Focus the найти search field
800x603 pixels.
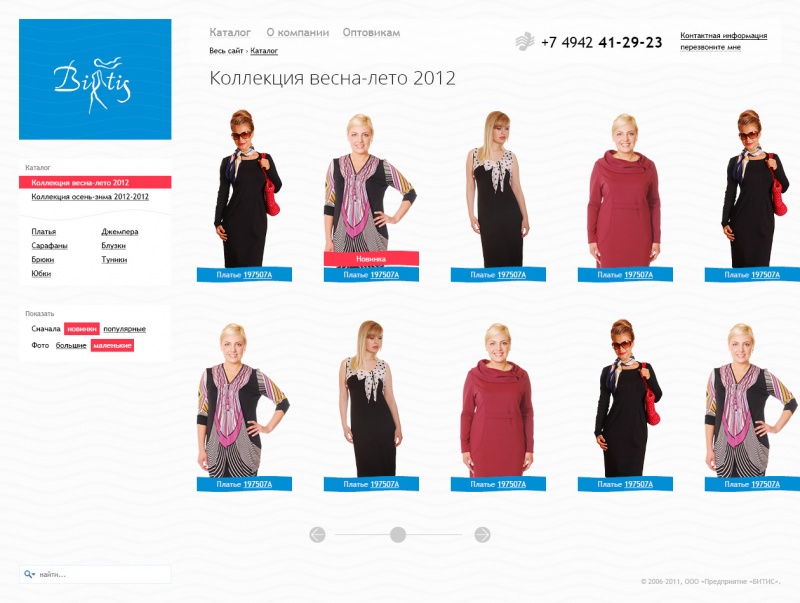tap(95, 574)
